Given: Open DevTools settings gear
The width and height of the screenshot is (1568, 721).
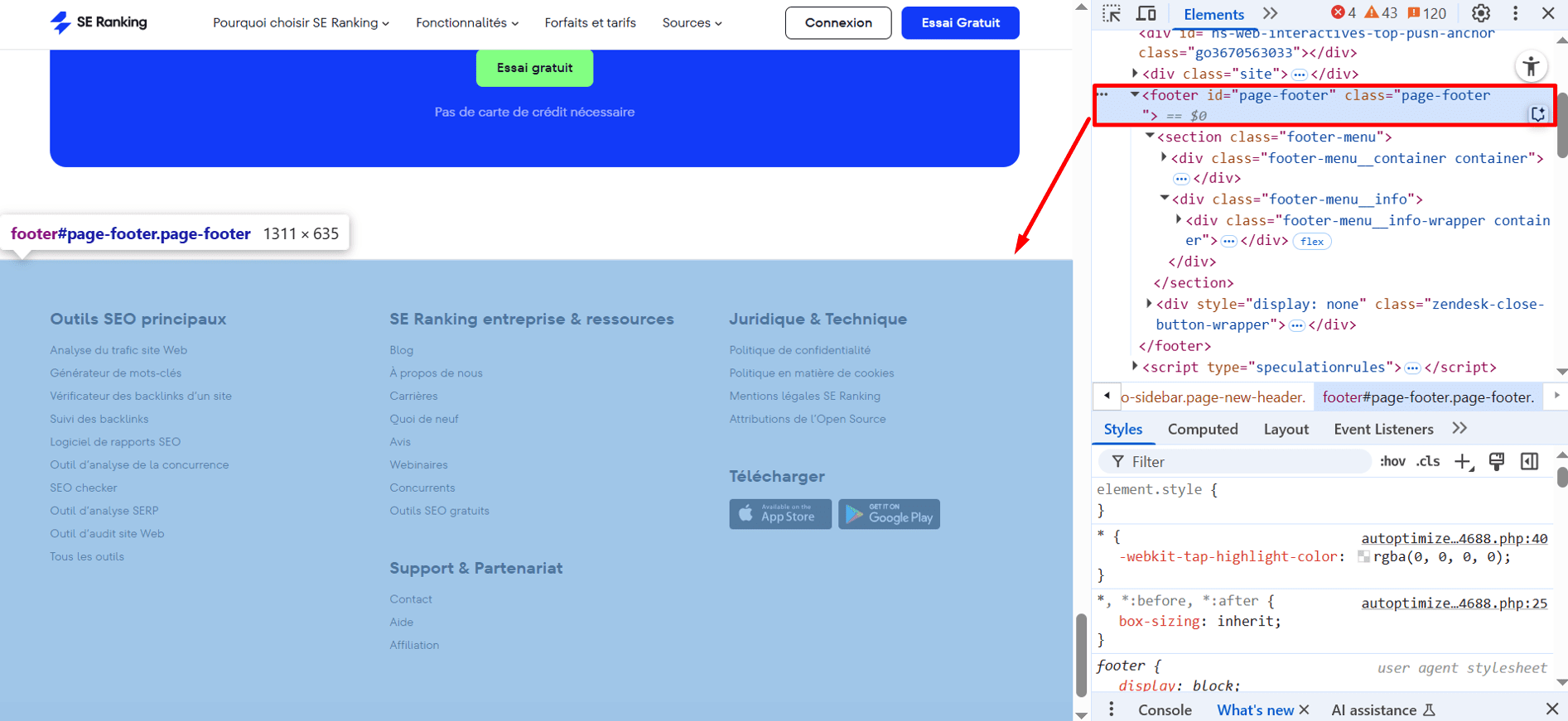Looking at the screenshot, I should (x=1481, y=13).
